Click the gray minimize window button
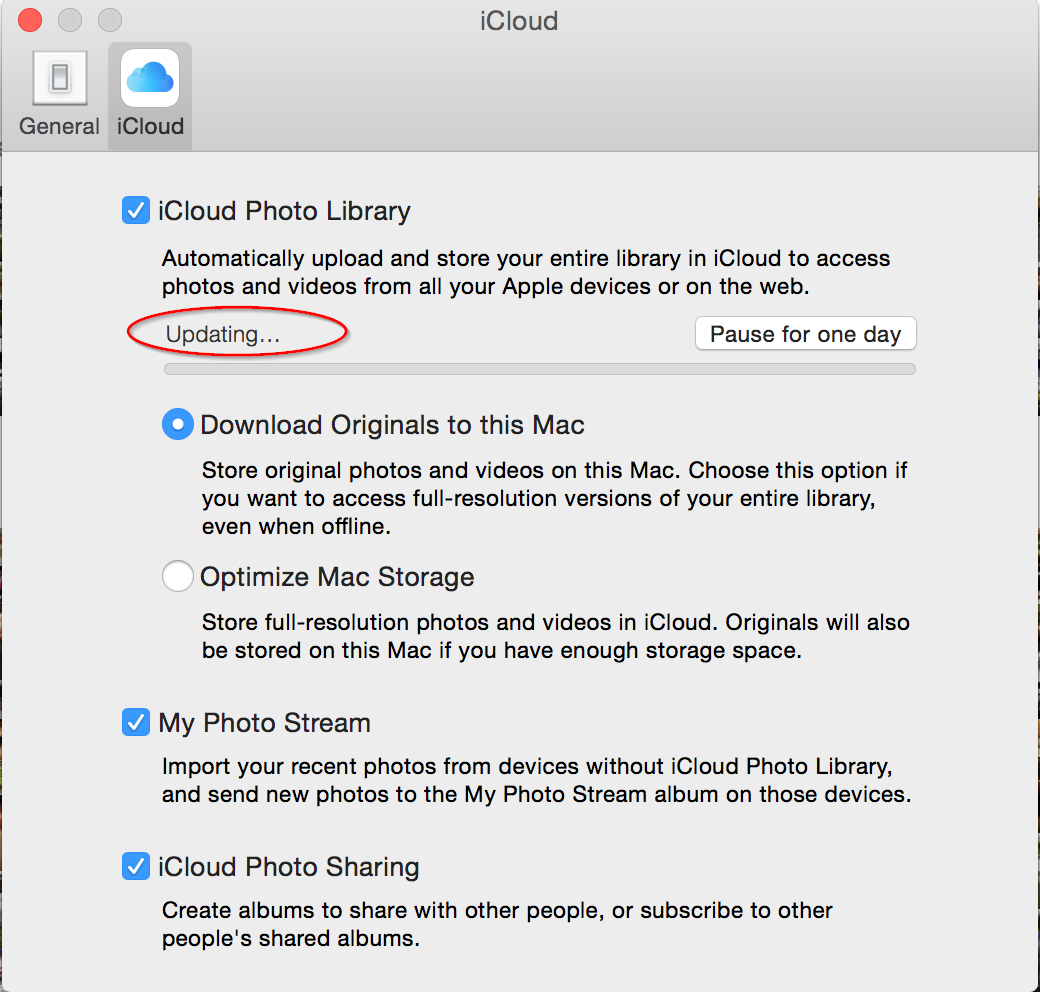Viewport: 1040px width, 992px height. pos(70,20)
